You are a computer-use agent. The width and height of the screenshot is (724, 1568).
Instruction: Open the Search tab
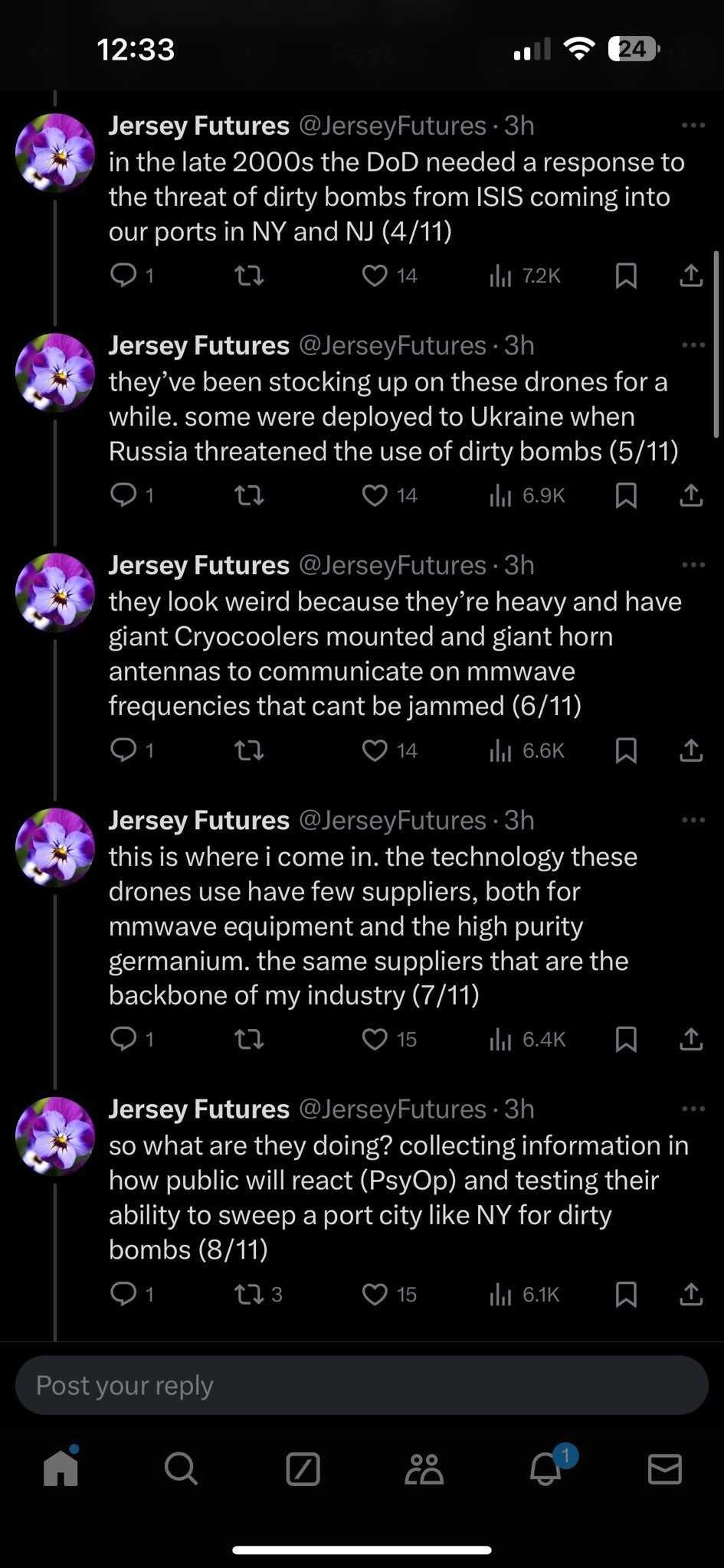tap(181, 1468)
